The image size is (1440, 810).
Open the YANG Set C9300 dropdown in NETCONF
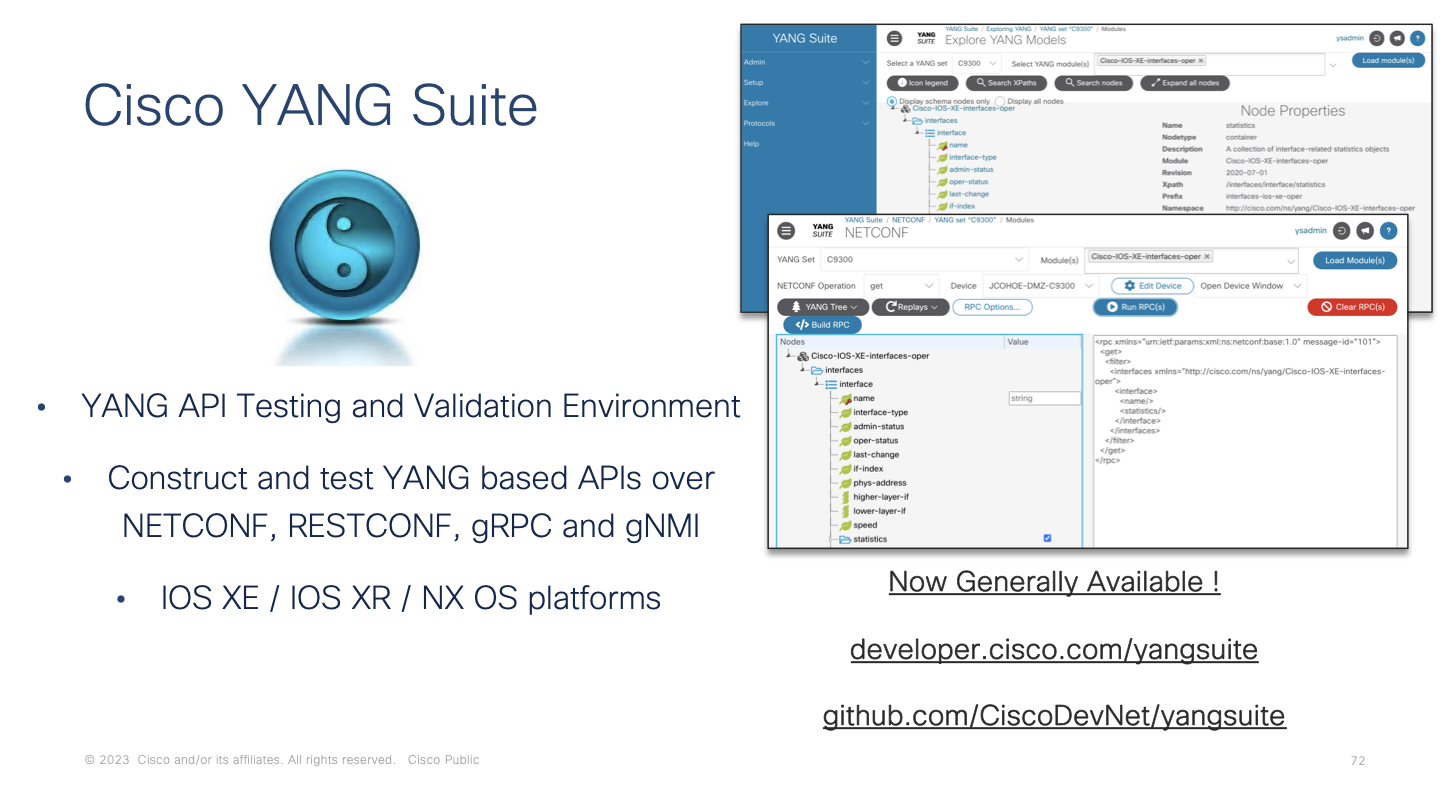(x=925, y=260)
